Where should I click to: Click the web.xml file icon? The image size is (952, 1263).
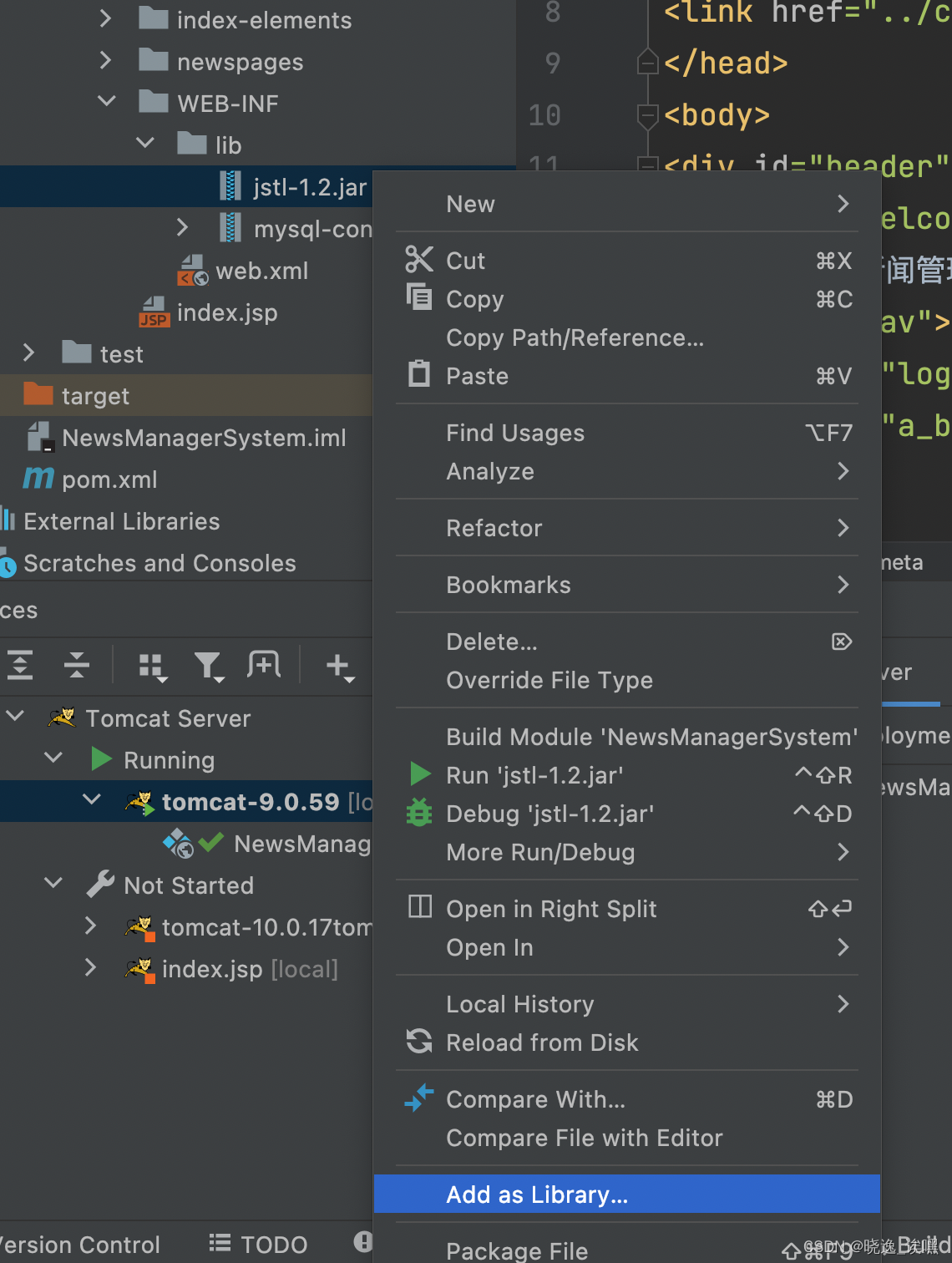(x=193, y=271)
